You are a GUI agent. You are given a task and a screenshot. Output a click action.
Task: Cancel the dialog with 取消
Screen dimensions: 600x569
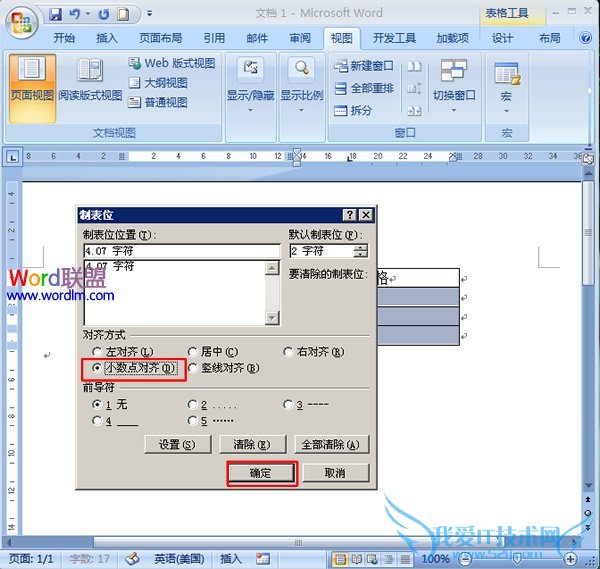point(336,473)
